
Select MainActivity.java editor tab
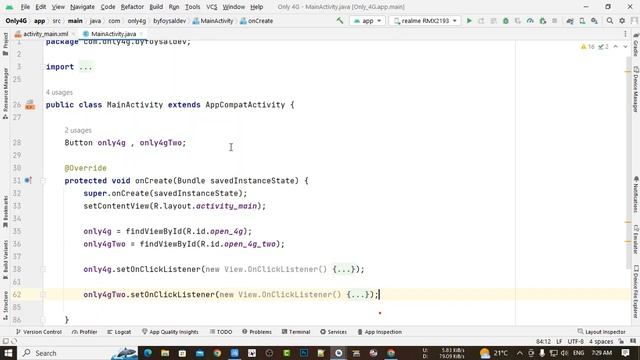click(x=113, y=34)
